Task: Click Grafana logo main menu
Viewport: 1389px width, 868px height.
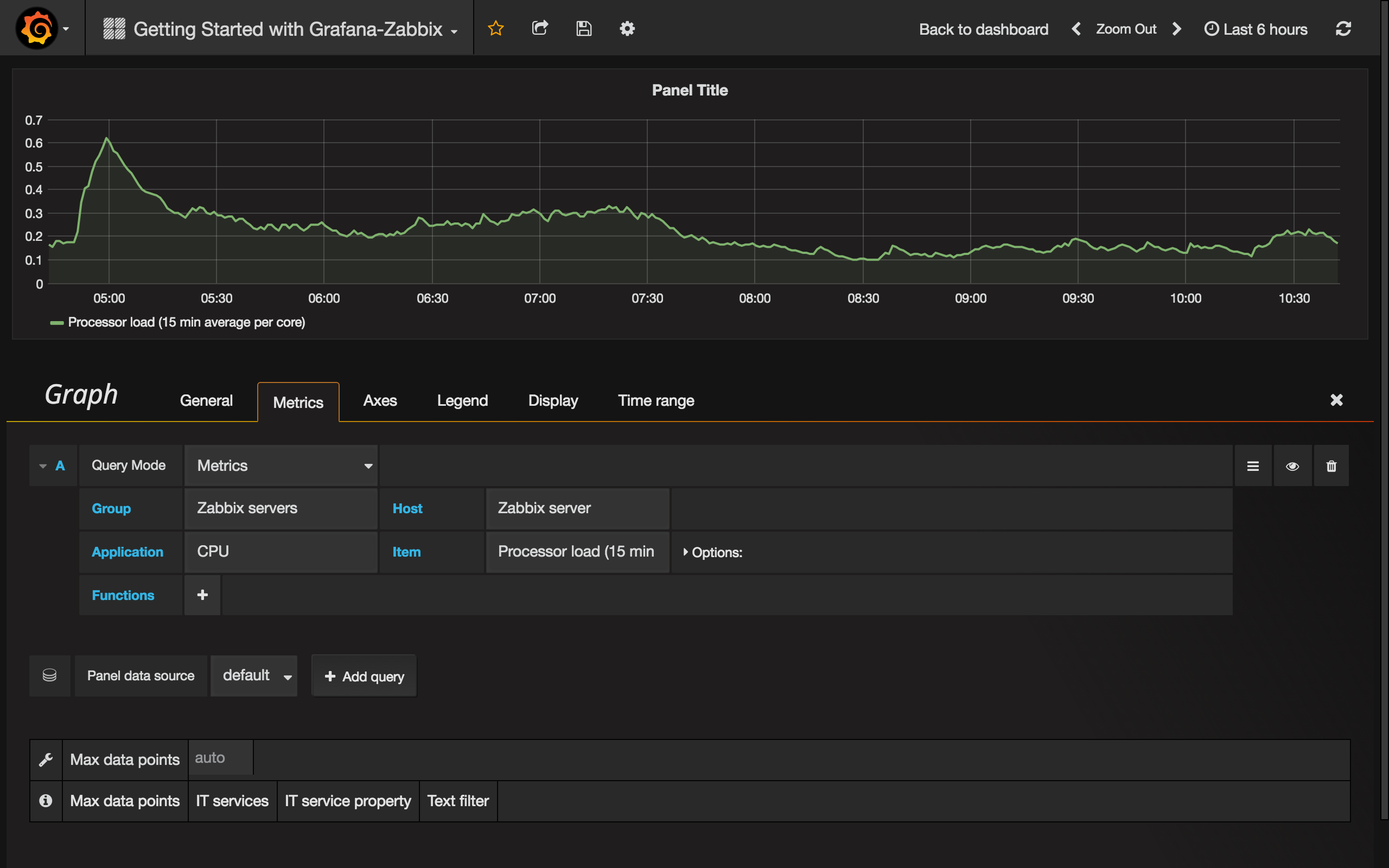Action: click(x=37, y=29)
